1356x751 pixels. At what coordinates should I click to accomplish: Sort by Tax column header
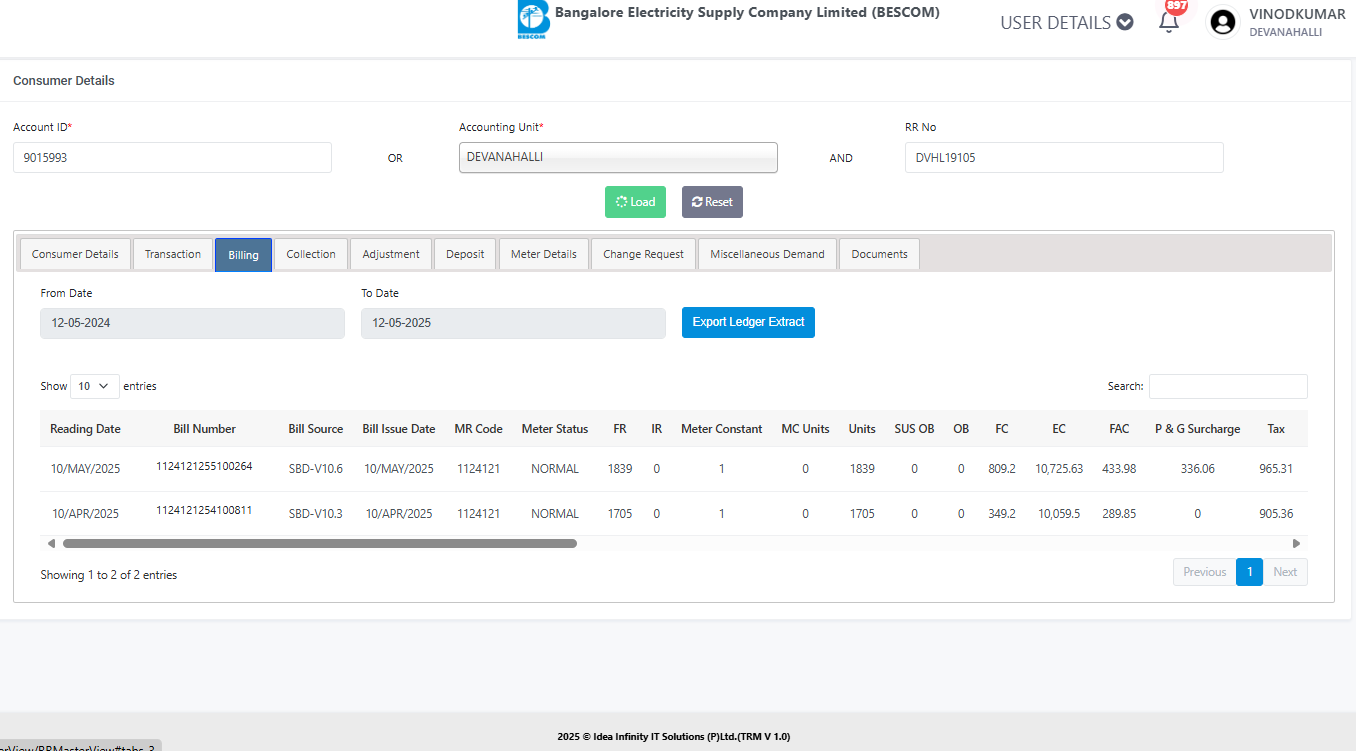(x=1276, y=429)
